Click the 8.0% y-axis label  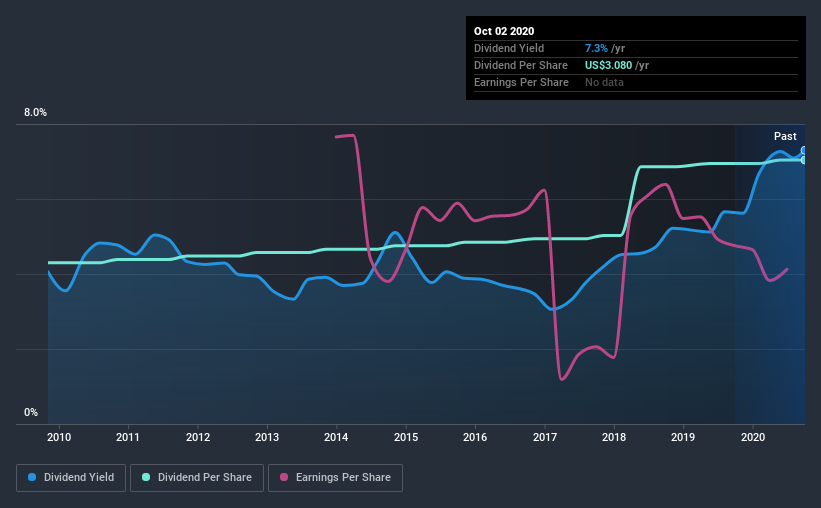point(35,113)
